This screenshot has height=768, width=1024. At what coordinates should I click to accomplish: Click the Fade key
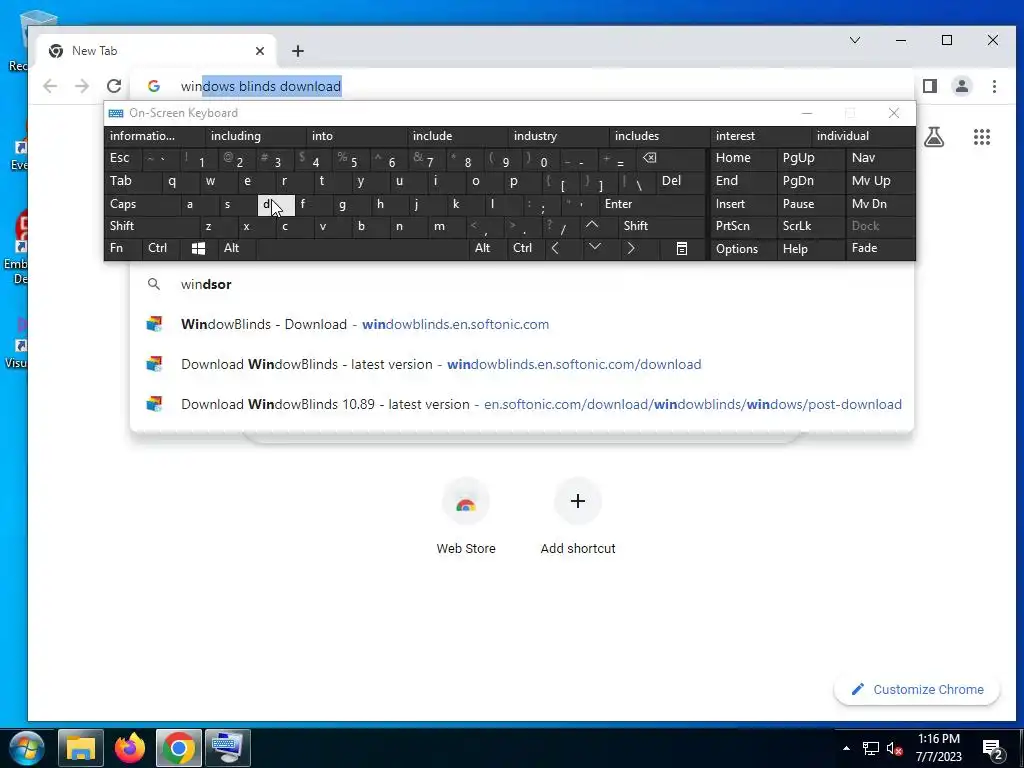click(x=880, y=248)
